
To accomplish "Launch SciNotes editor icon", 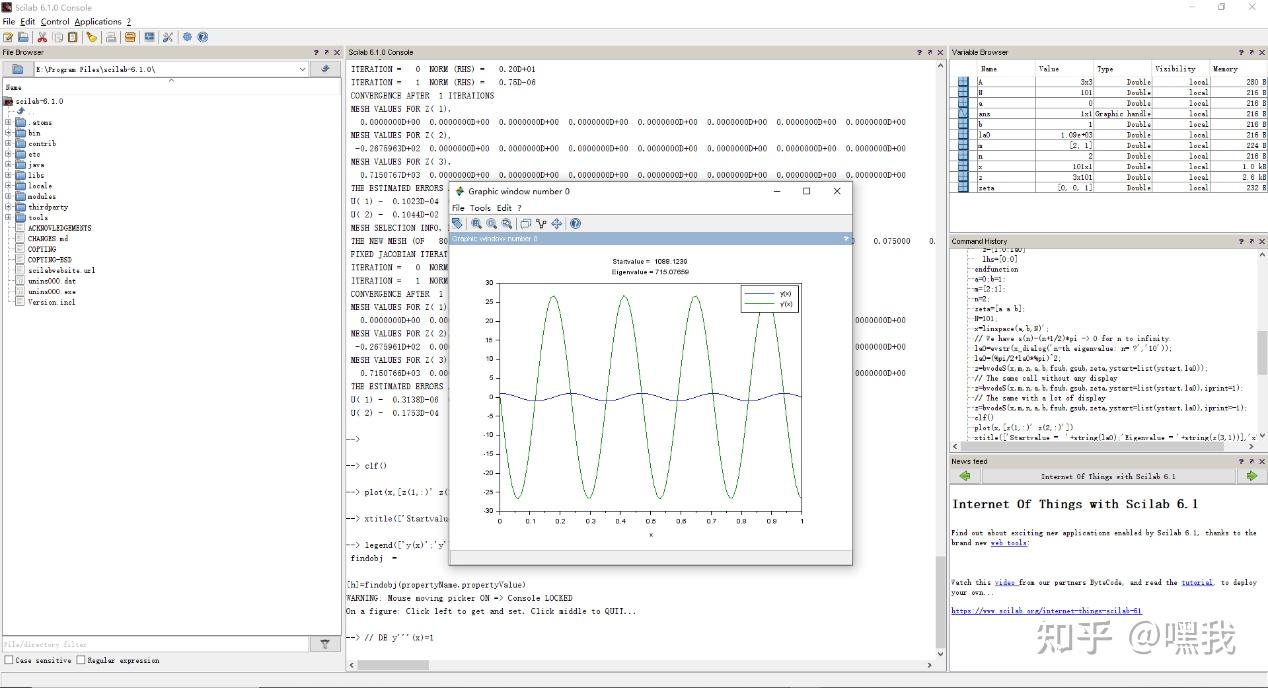I will coord(9,37).
